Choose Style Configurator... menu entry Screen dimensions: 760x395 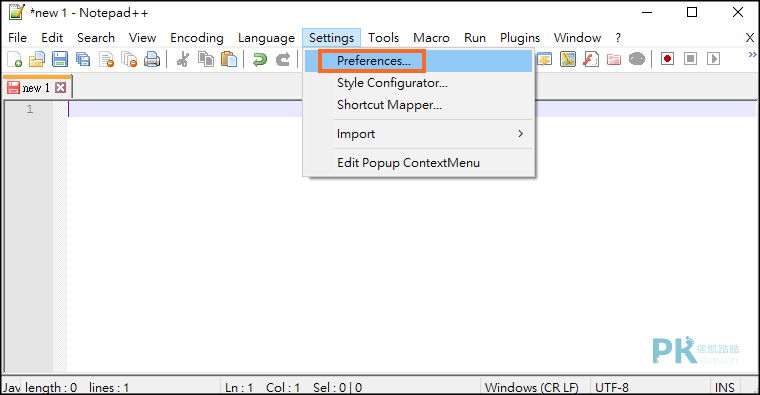click(419, 83)
